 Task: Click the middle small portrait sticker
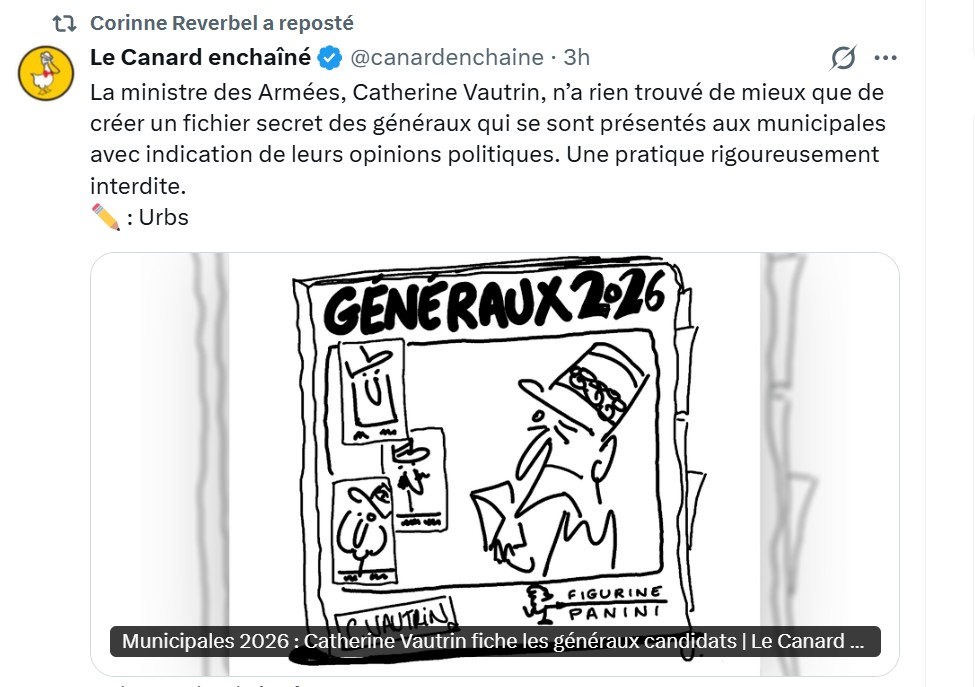[x=415, y=479]
